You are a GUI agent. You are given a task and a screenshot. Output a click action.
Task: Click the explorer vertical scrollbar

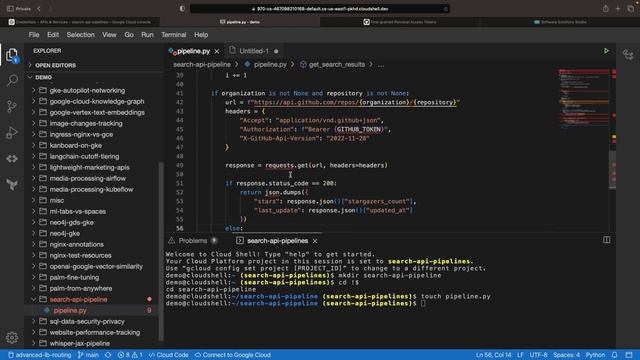pyautogui.click(x=161, y=251)
